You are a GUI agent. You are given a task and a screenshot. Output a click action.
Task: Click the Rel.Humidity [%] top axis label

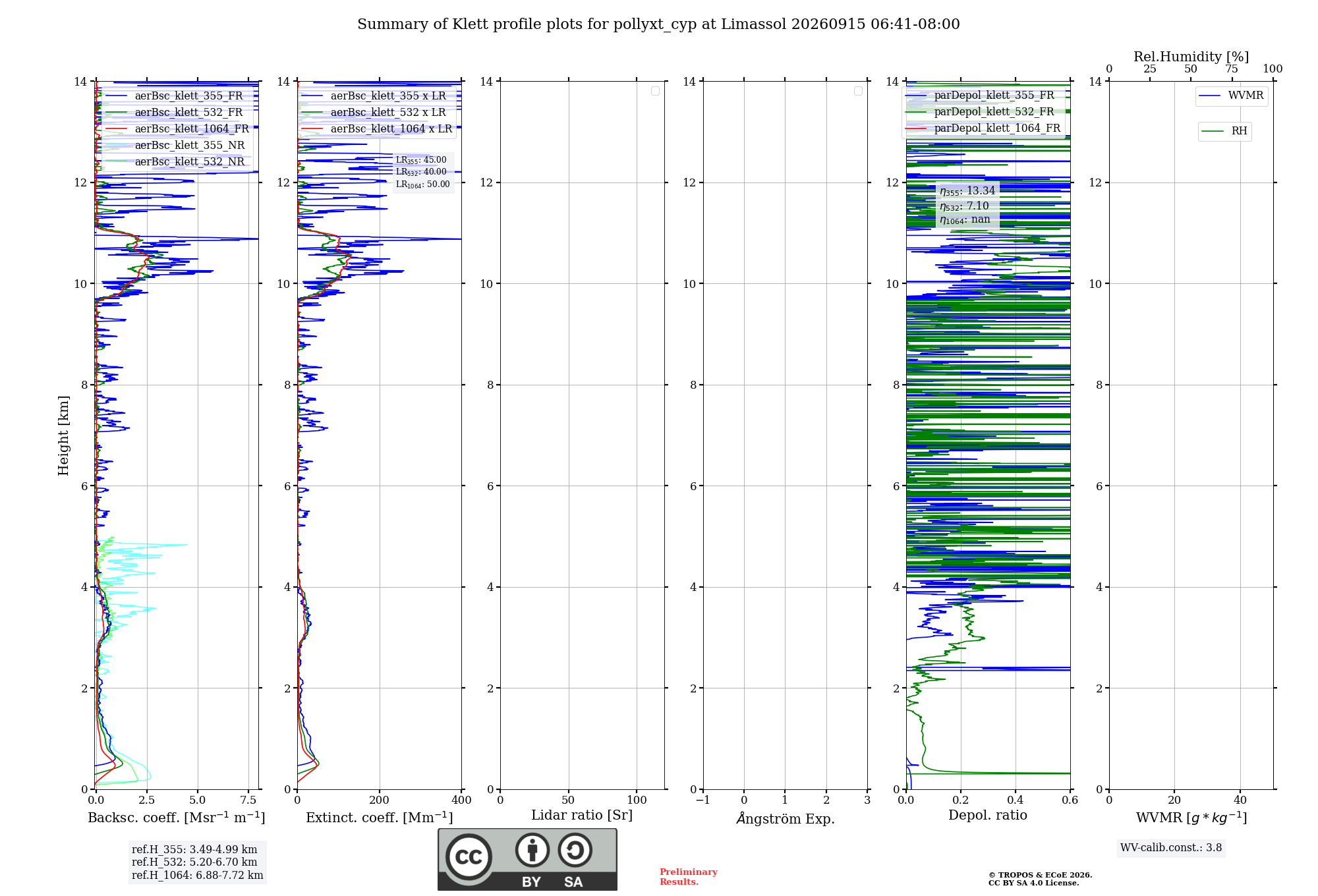point(1191,57)
